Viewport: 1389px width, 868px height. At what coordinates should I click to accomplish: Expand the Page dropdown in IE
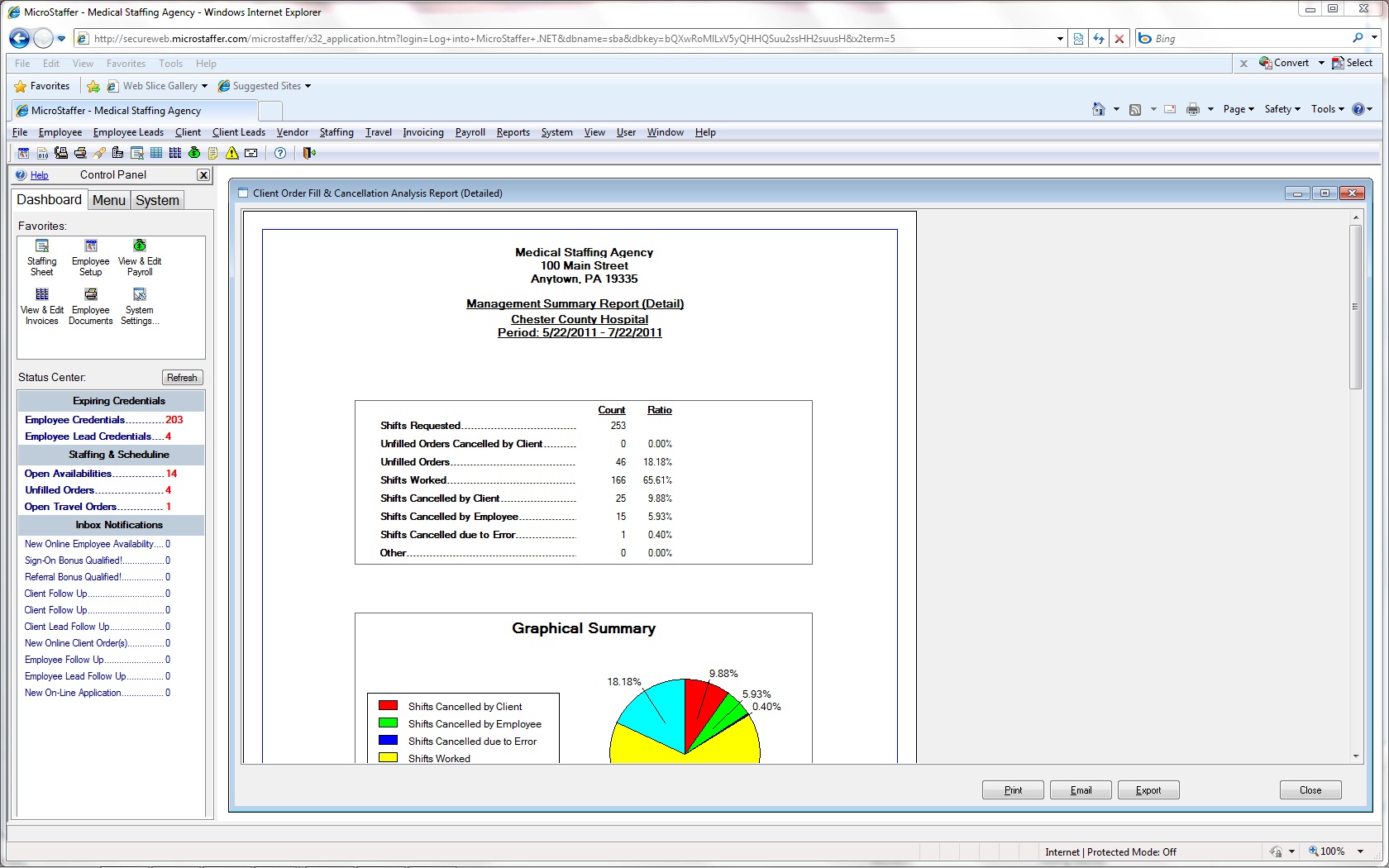point(1239,109)
